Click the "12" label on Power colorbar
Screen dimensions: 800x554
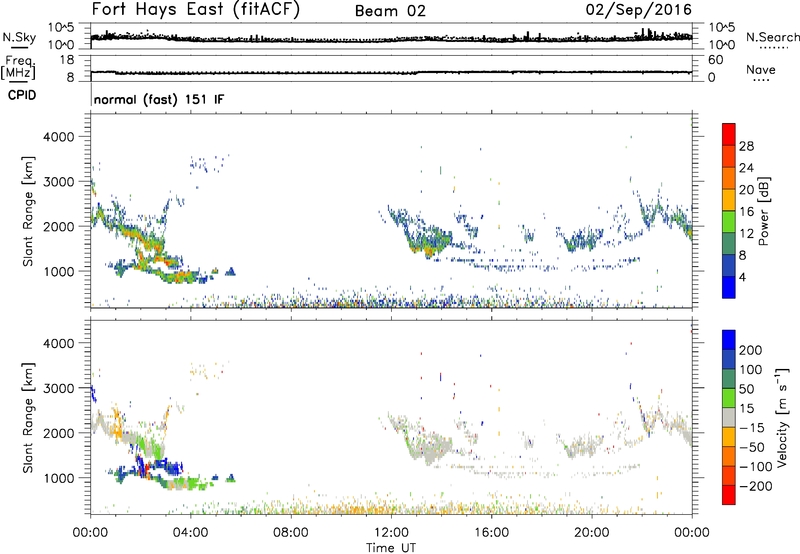(x=746, y=234)
